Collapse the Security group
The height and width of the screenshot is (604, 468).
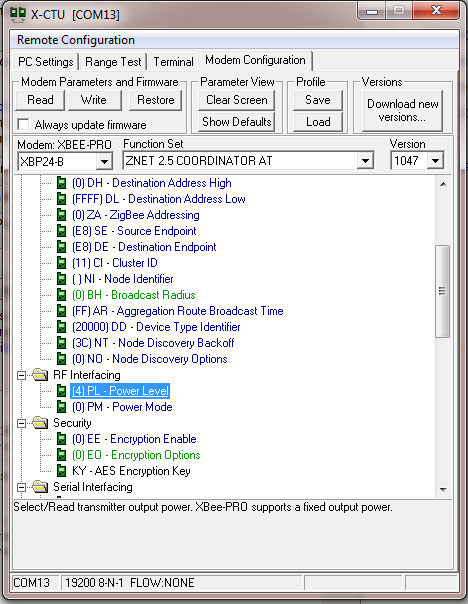point(22,423)
